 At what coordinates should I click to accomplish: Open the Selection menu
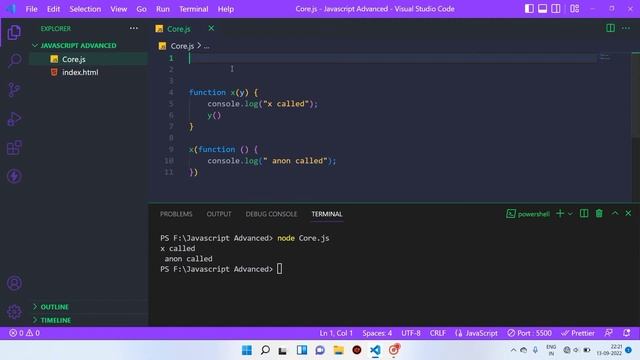(x=85, y=9)
